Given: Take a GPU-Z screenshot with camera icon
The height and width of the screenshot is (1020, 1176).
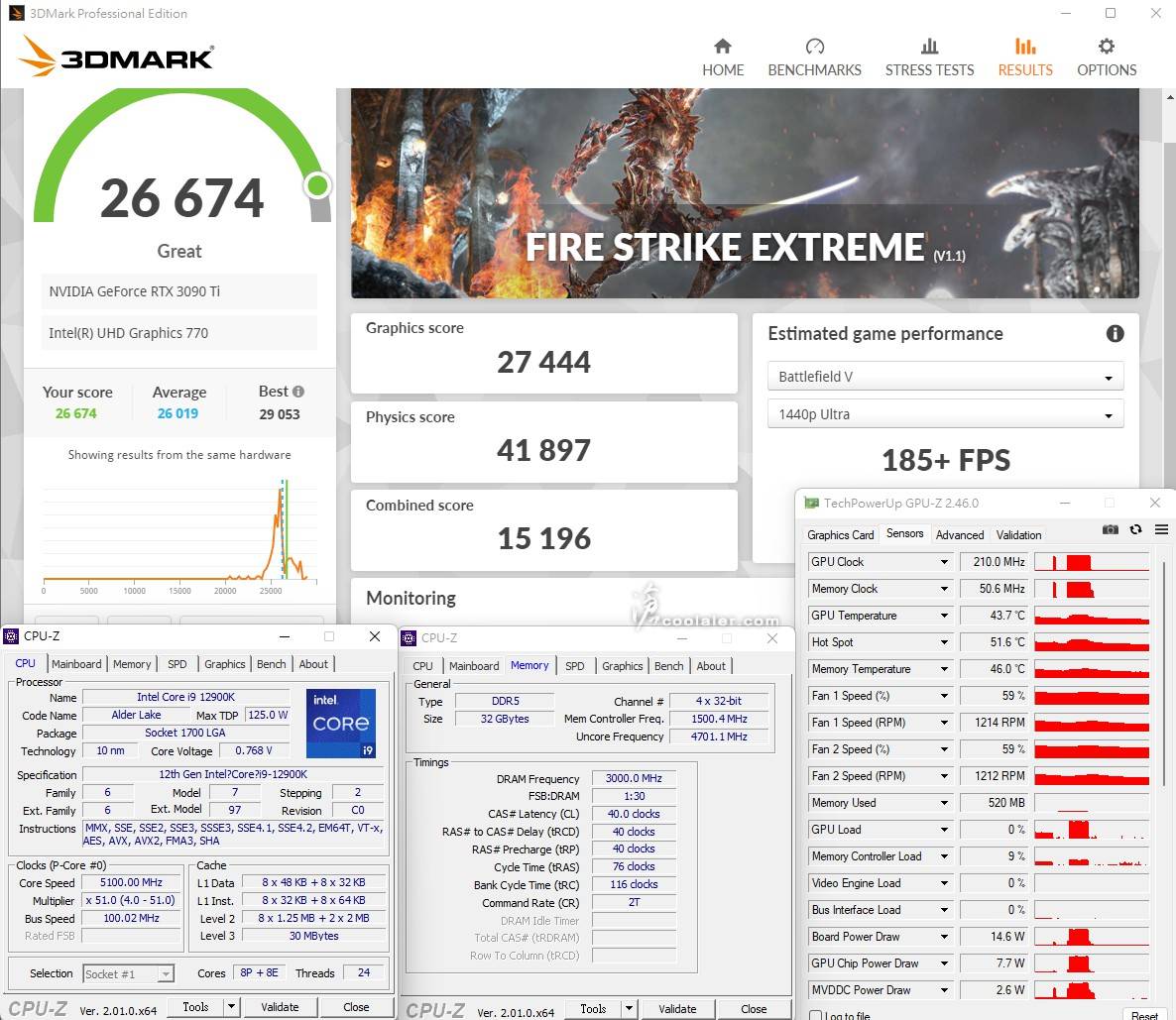Looking at the screenshot, I should pyautogui.click(x=1110, y=529).
